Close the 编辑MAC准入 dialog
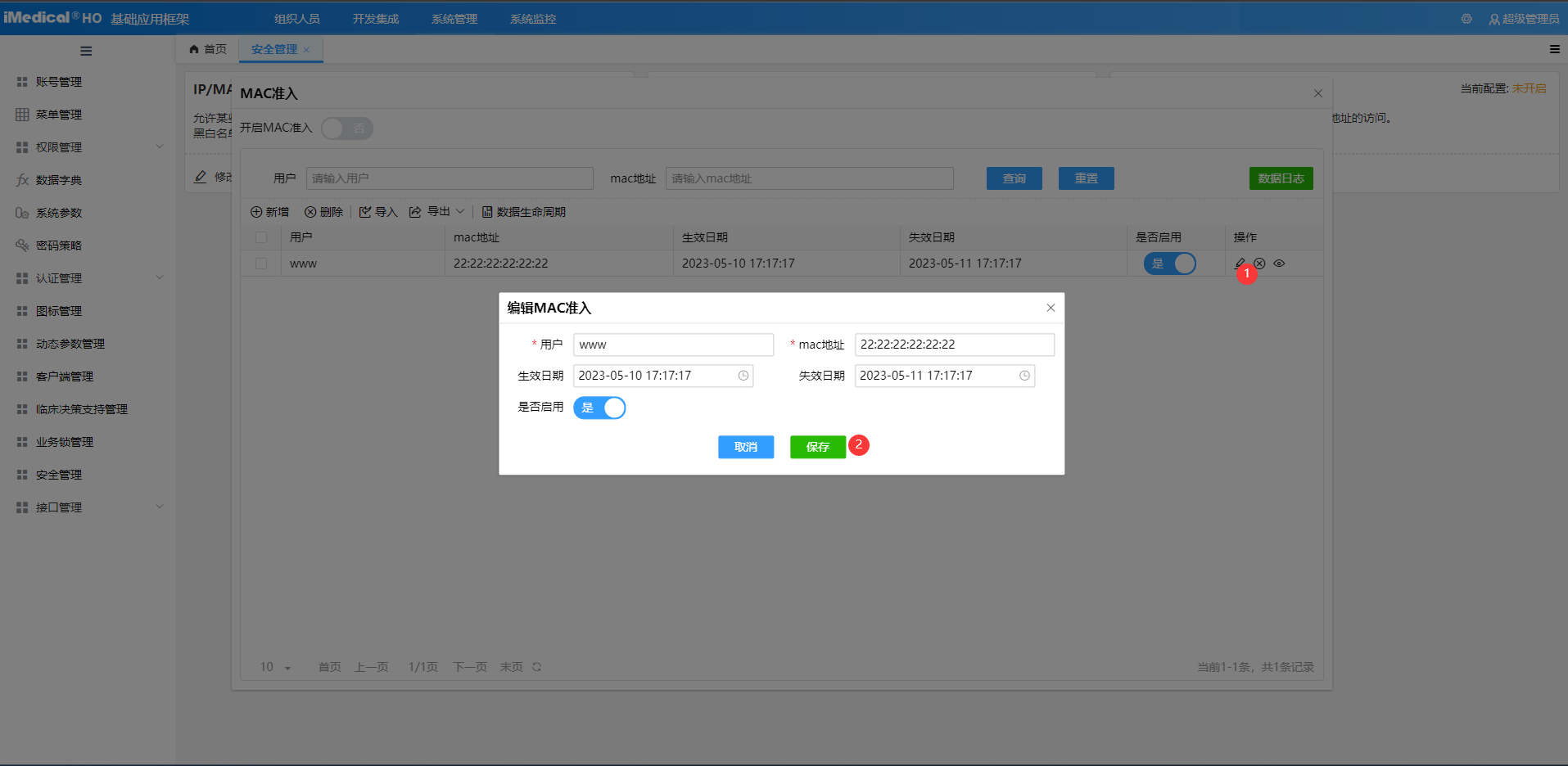This screenshot has width=1568, height=766. coord(1051,308)
